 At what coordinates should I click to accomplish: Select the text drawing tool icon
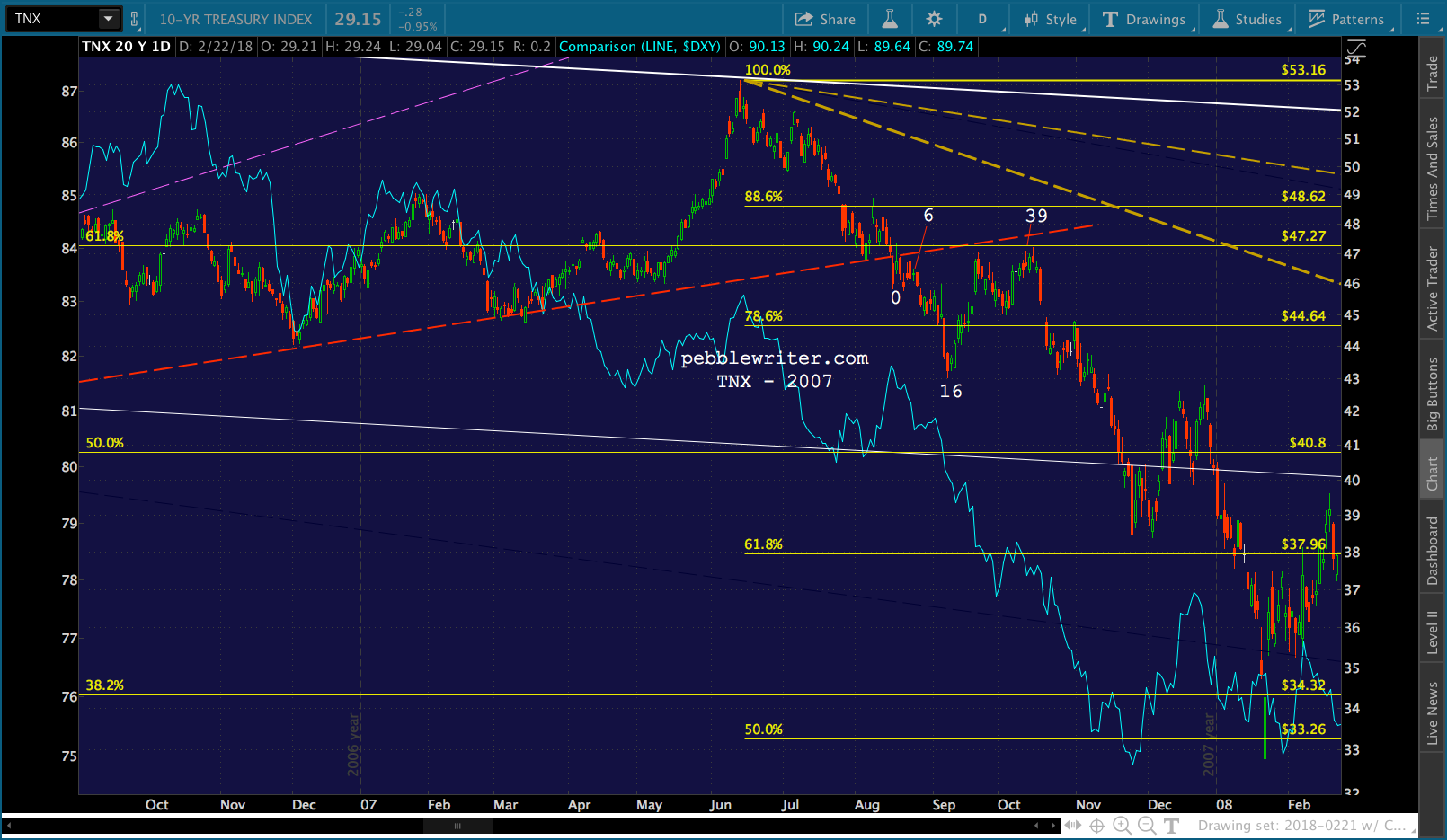[1171, 826]
